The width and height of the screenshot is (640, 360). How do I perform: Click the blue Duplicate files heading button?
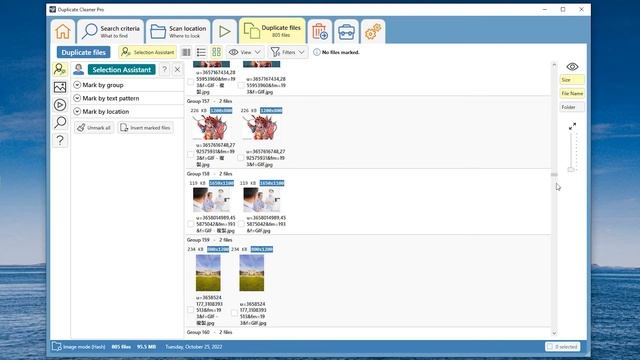point(83,52)
